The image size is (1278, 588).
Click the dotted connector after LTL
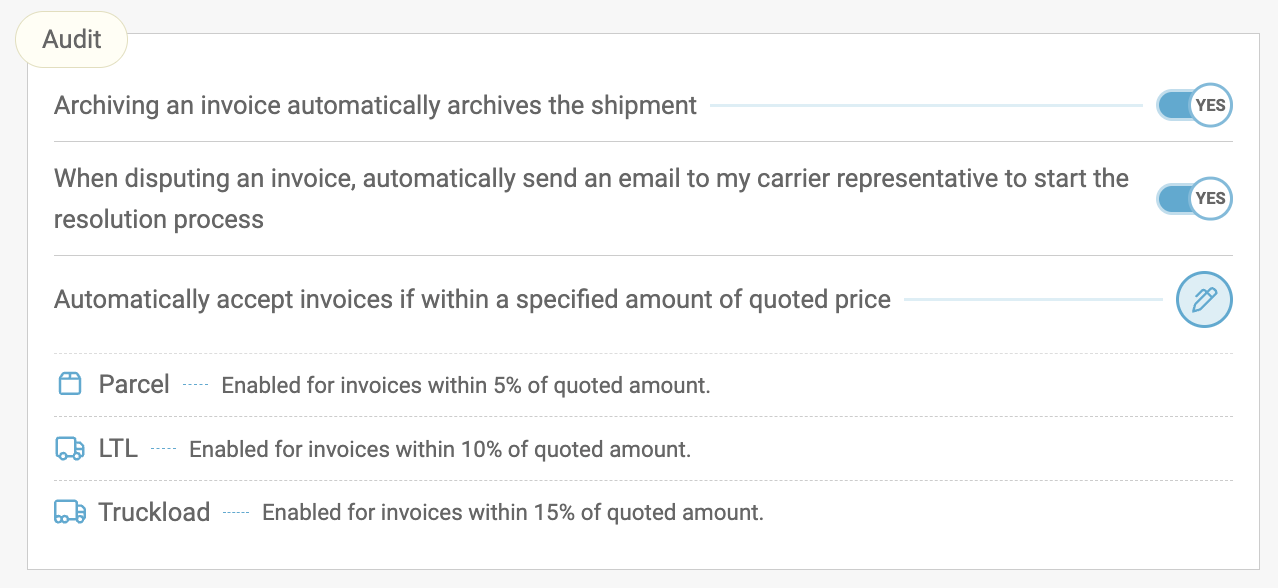click(x=163, y=450)
